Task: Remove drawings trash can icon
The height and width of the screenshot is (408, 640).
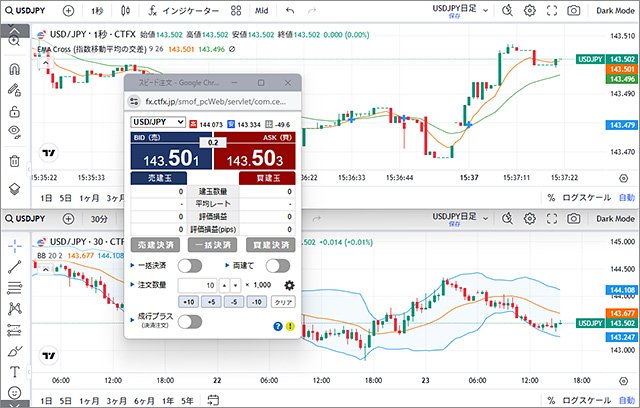Action: (14, 161)
